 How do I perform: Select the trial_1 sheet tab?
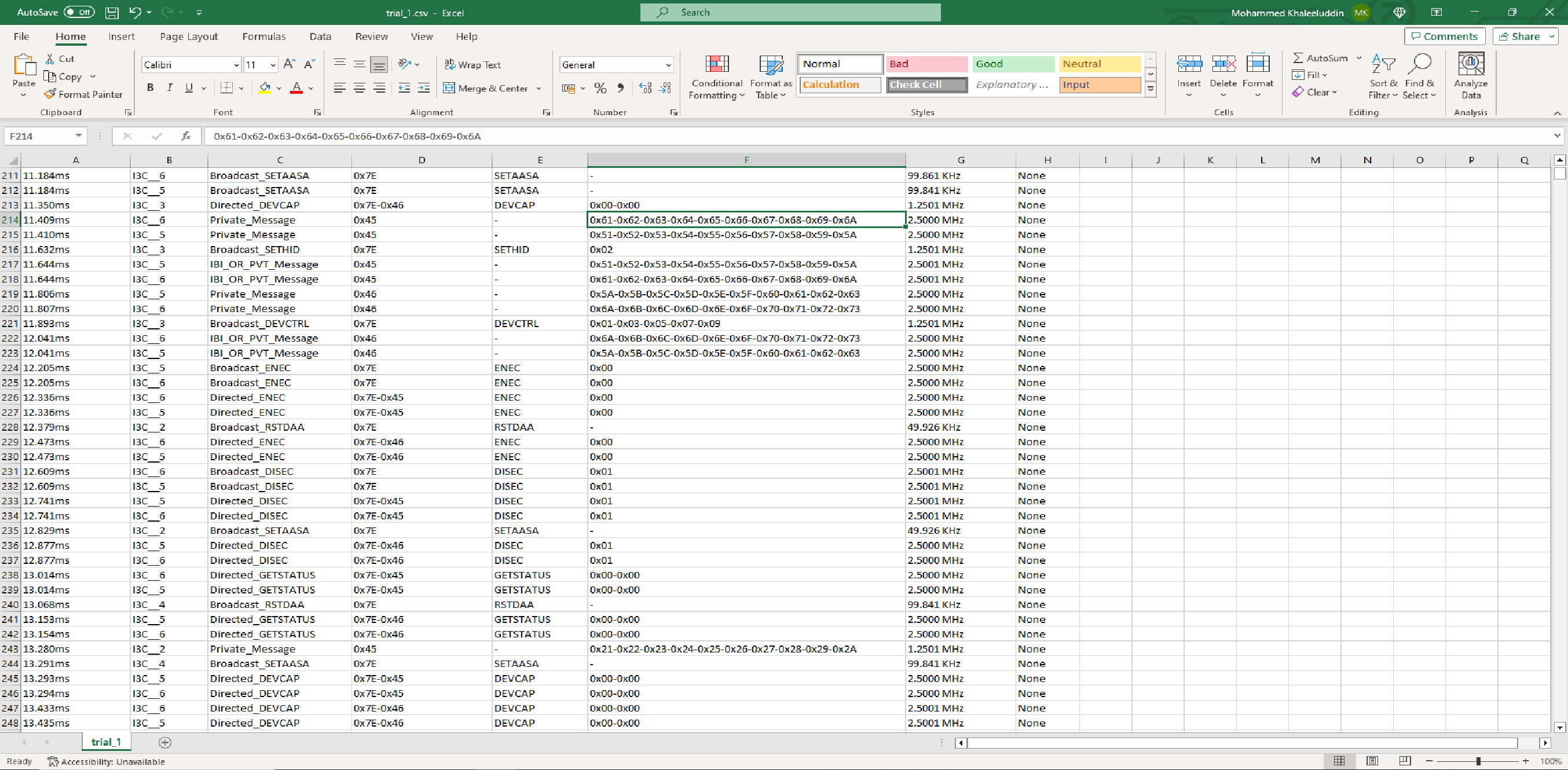tap(106, 742)
